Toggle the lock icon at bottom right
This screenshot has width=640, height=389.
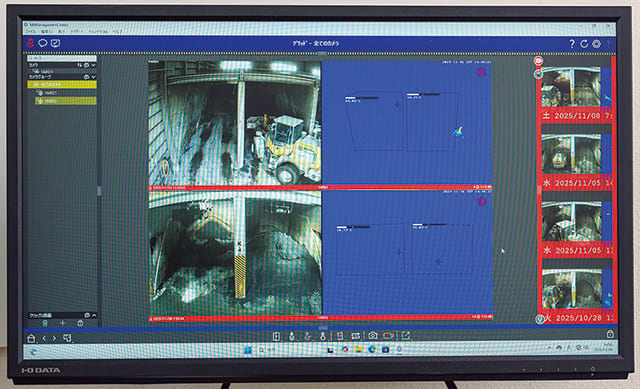610,334
